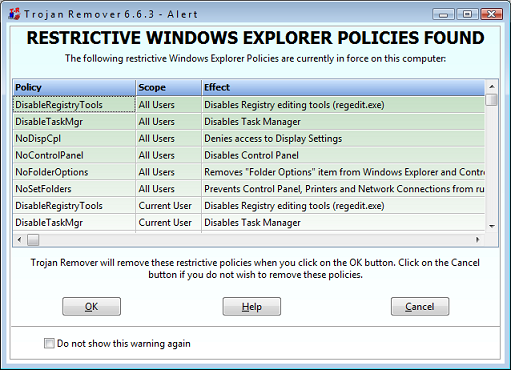Click 'Disables Control Panel' effect text
The image size is (511, 370).
point(251,155)
